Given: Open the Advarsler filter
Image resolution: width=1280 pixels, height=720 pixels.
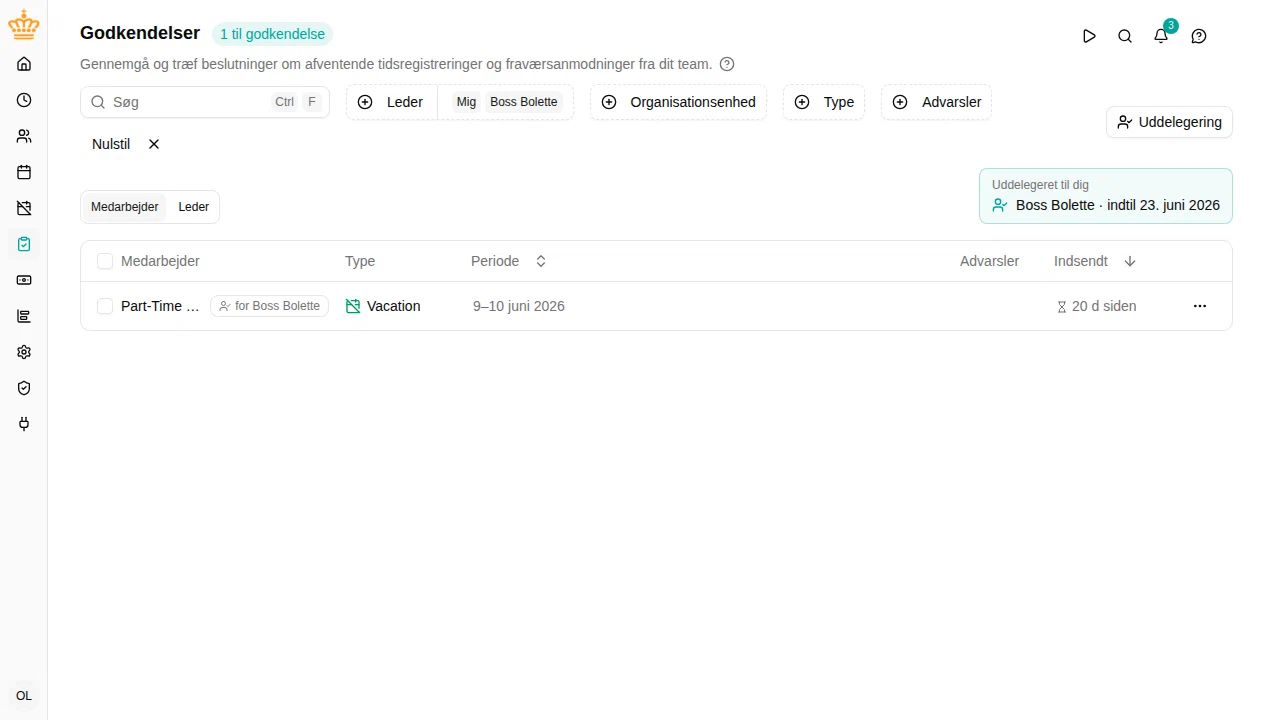Looking at the screenshot, I should (x=936, y=102).
